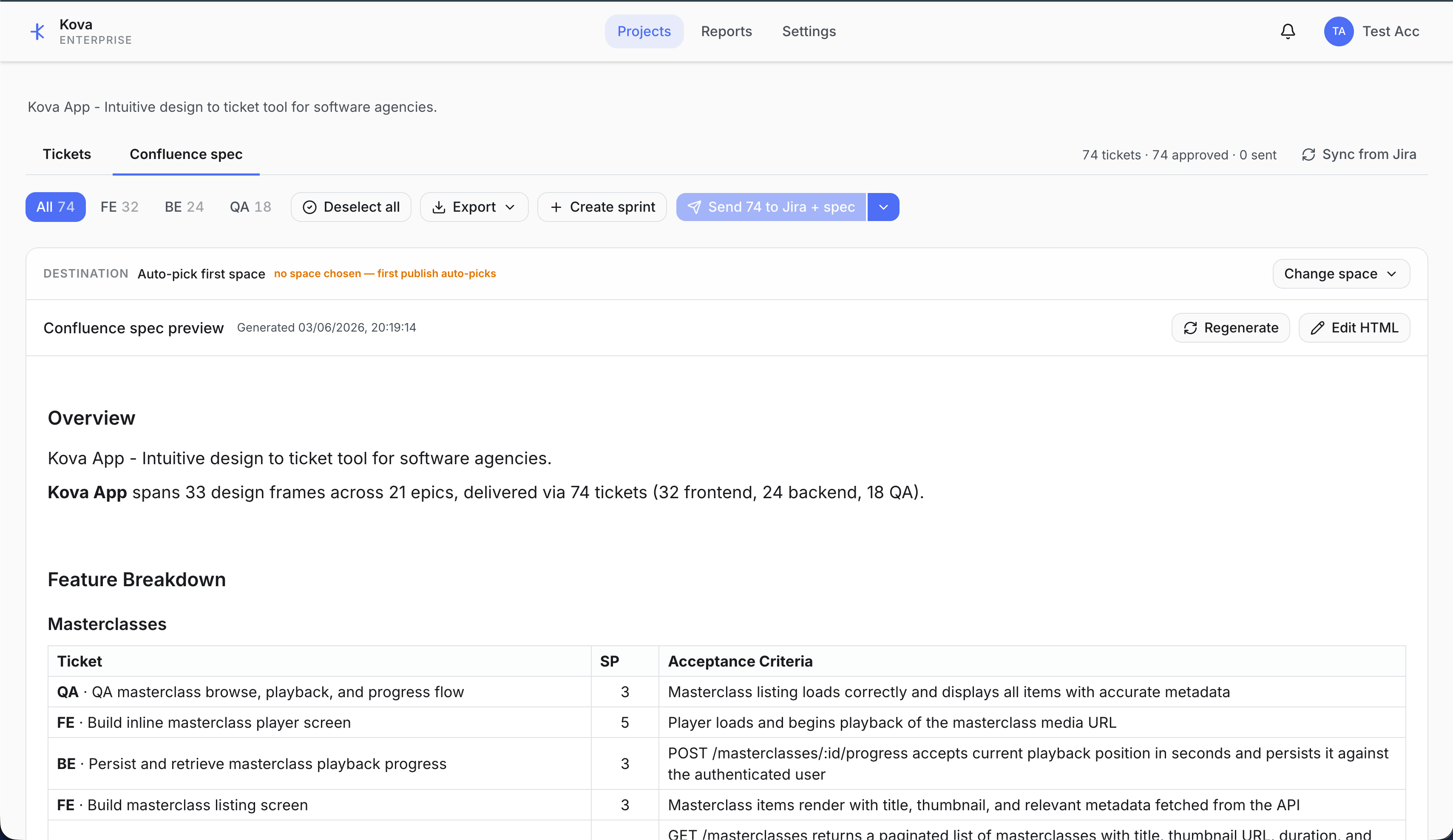Filter by All 74 tickets
This screenshot has height=840, width=1453.
click(55, 207)
